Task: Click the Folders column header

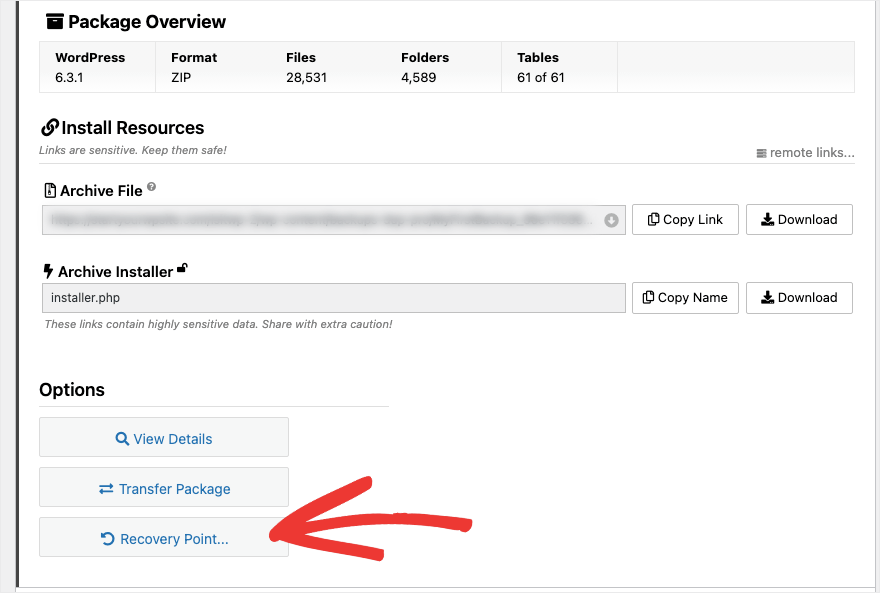Action: coord(425,58)
